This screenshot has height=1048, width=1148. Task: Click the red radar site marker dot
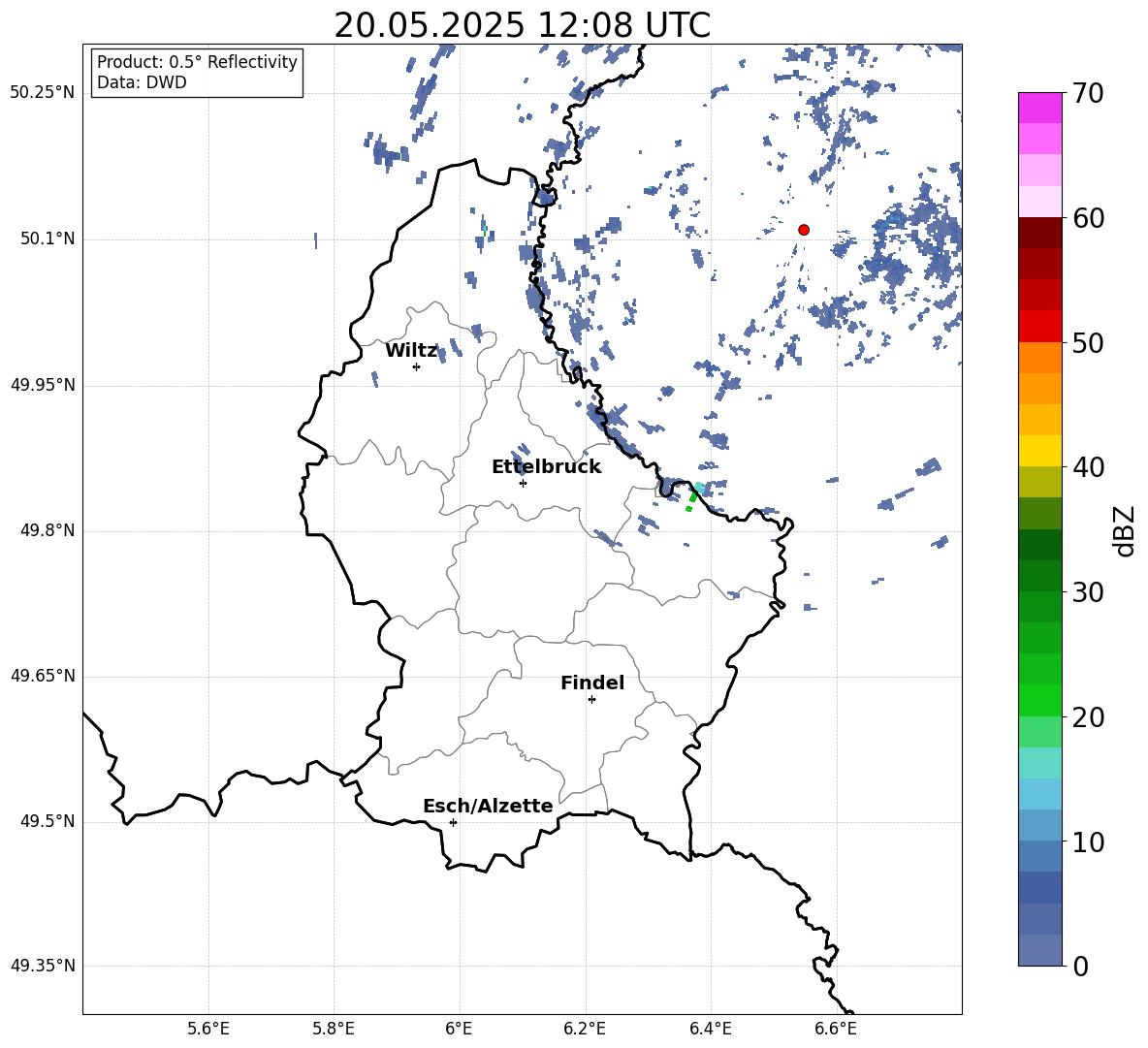(x=804, y=230)
